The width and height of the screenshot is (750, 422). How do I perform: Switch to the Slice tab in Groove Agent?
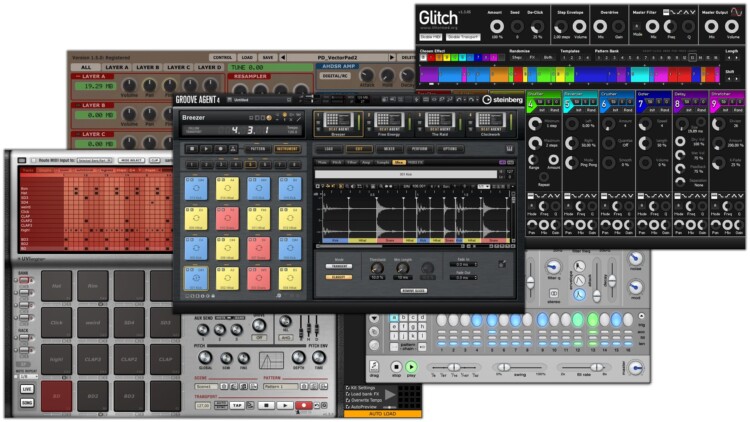[398, 163]
